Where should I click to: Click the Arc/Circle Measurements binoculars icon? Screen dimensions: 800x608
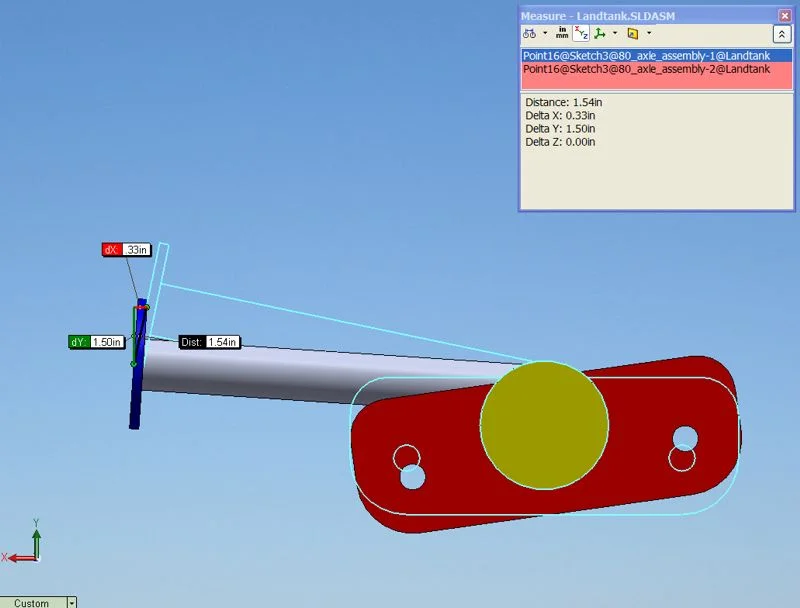tap(529, 33)
